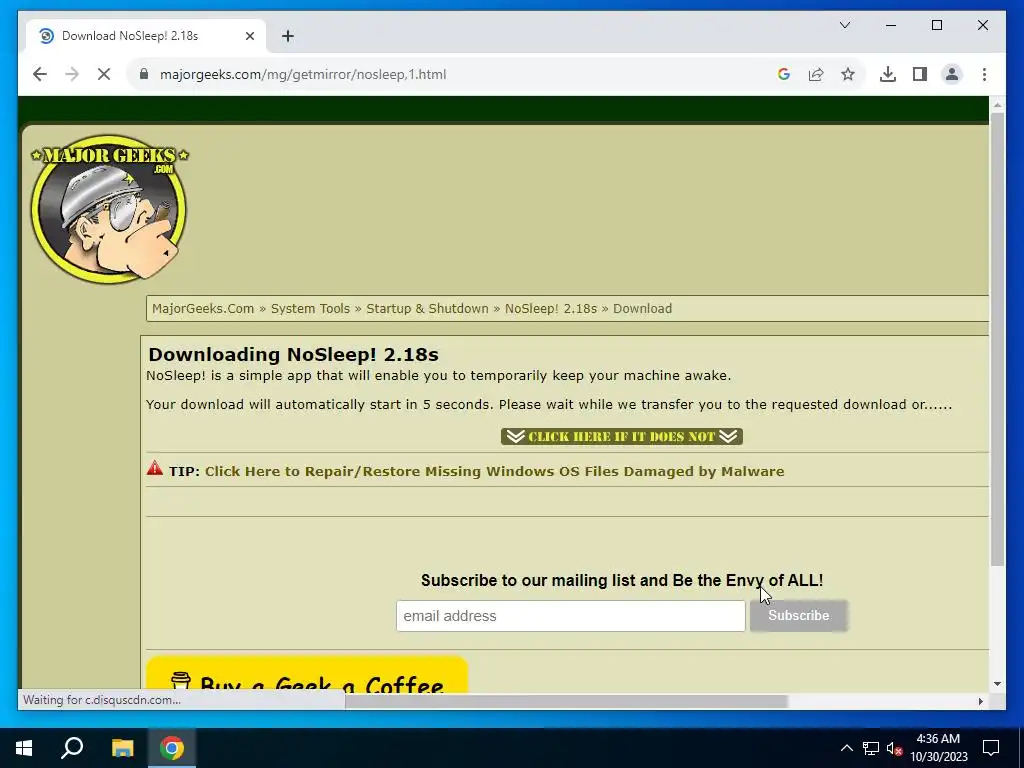Share this page via share icon

[x=816, y=74]
